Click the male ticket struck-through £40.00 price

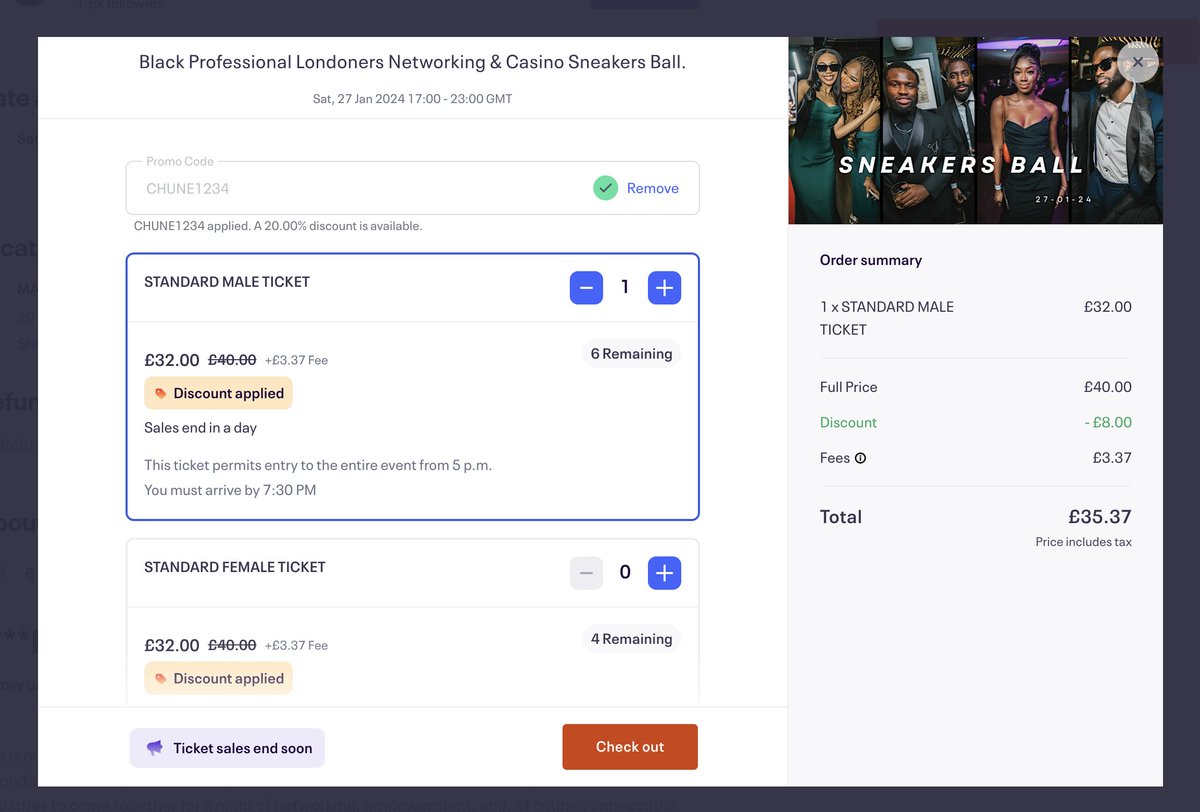[232, 360]
